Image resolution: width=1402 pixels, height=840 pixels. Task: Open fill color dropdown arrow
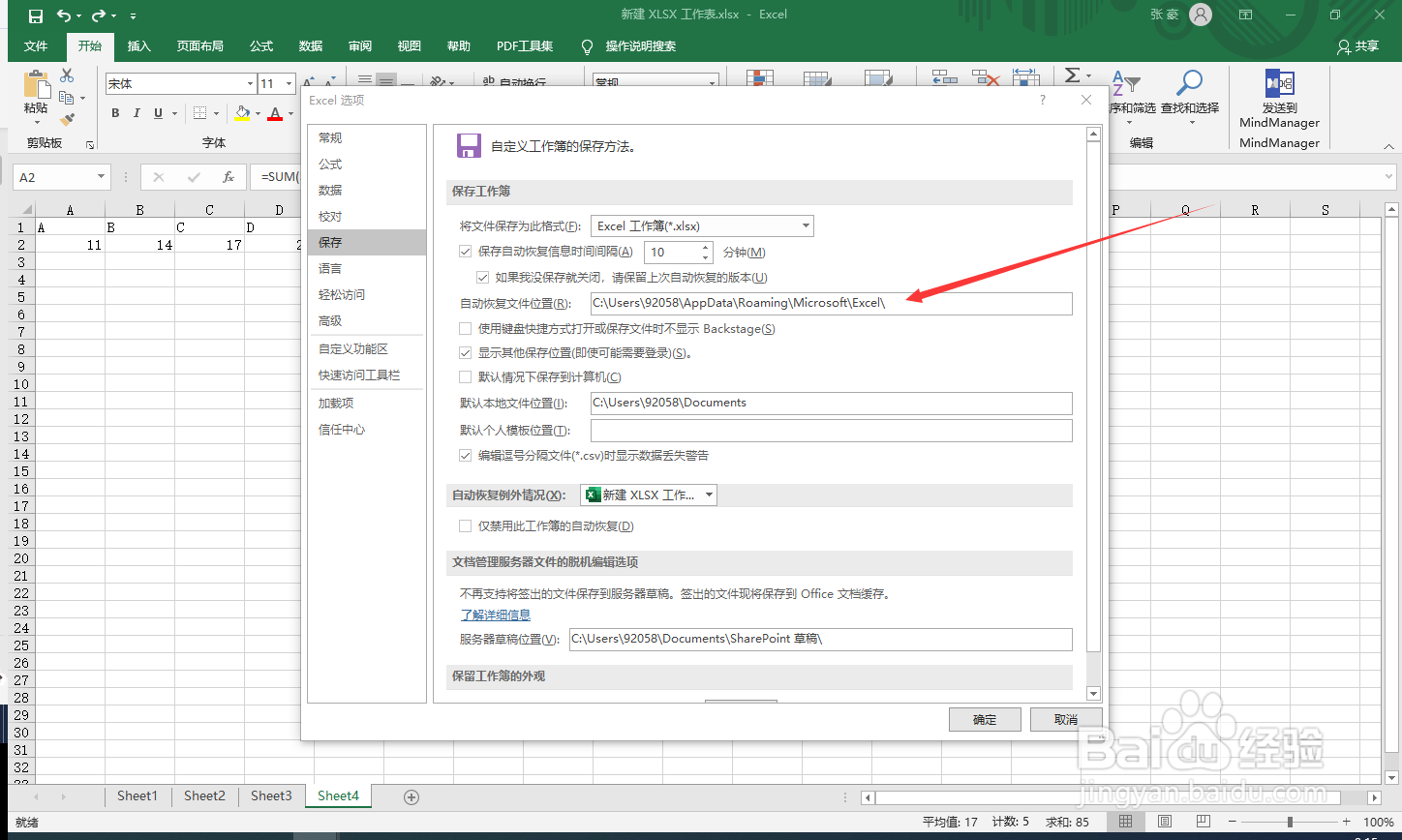258,114
